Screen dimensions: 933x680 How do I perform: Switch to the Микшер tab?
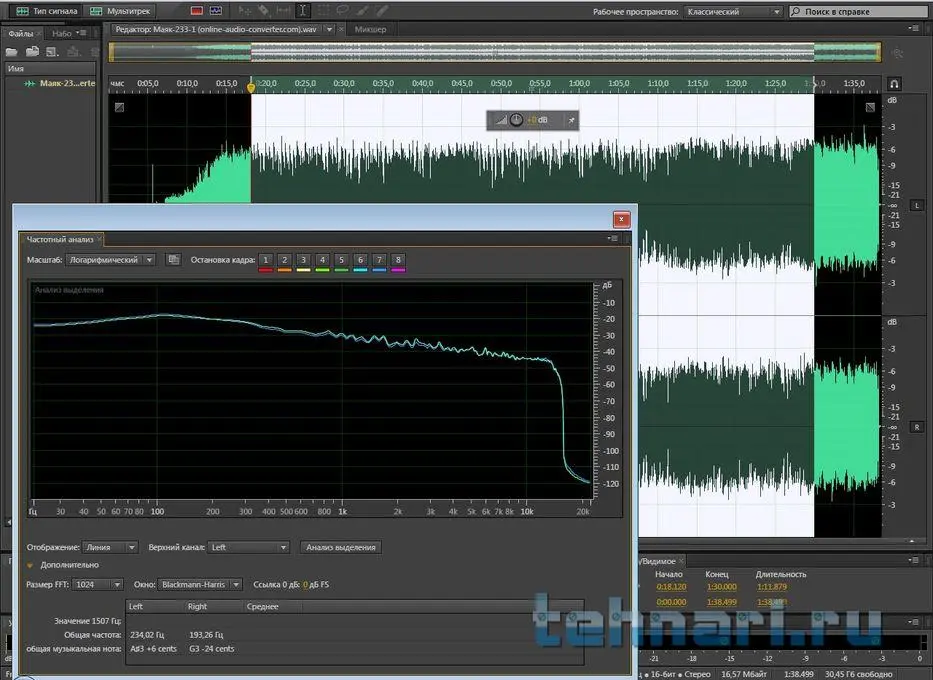click(370, 30)
